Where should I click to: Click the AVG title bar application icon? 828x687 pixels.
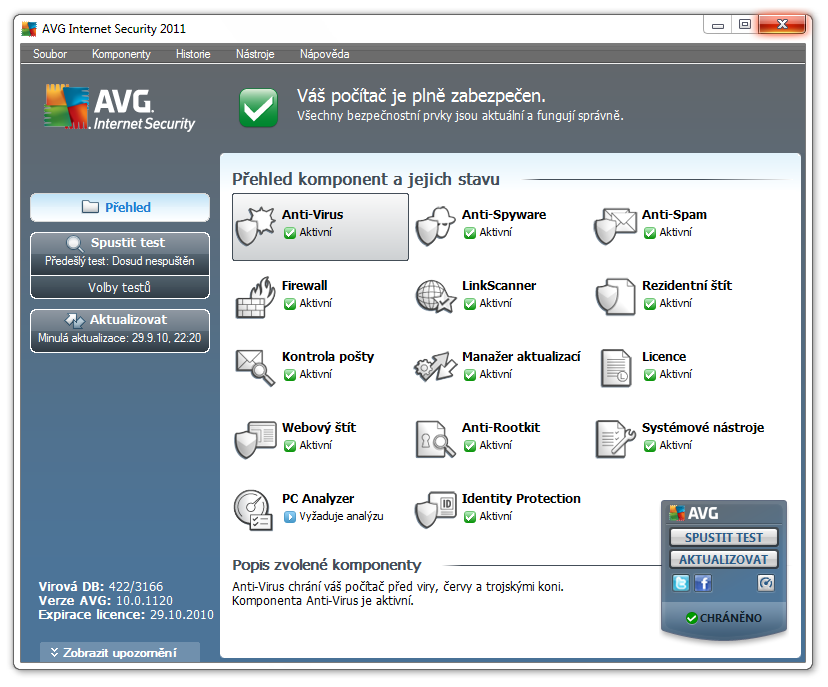click(29, 29)
